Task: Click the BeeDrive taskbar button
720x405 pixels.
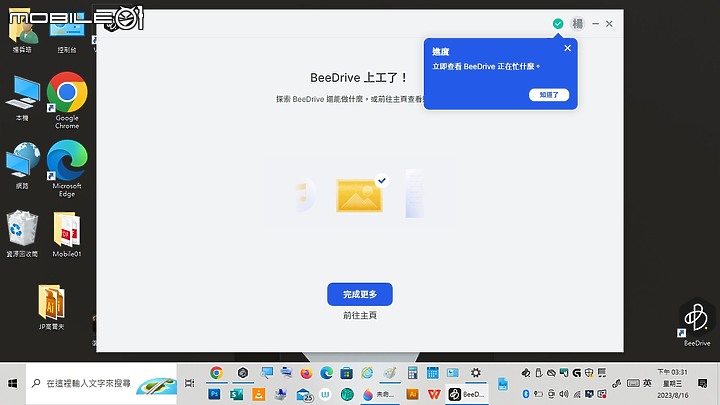Action: pyautogui.click(x=467, y=394)
